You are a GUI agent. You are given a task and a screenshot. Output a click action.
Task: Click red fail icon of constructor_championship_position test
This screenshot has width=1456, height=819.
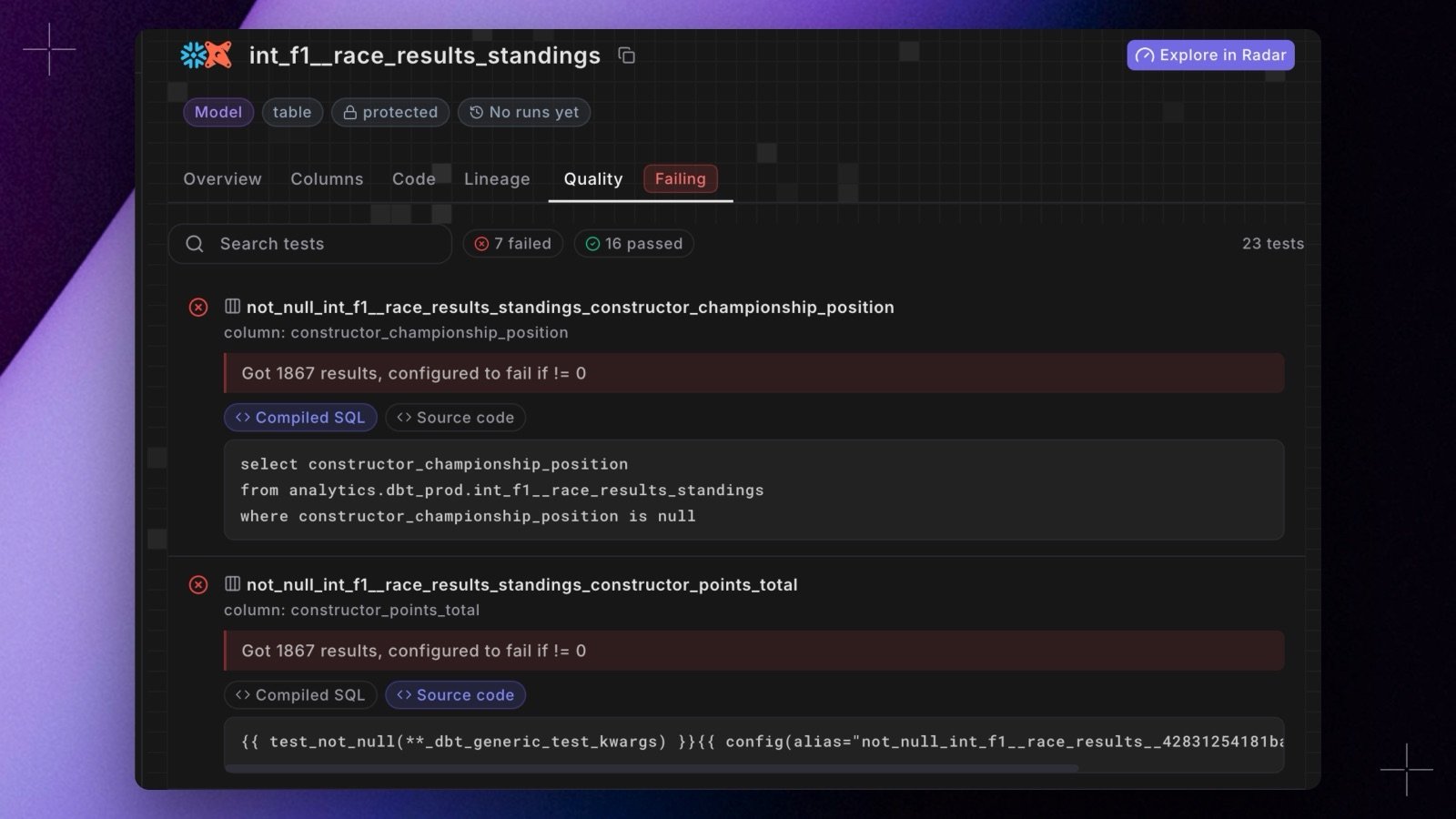198,308
